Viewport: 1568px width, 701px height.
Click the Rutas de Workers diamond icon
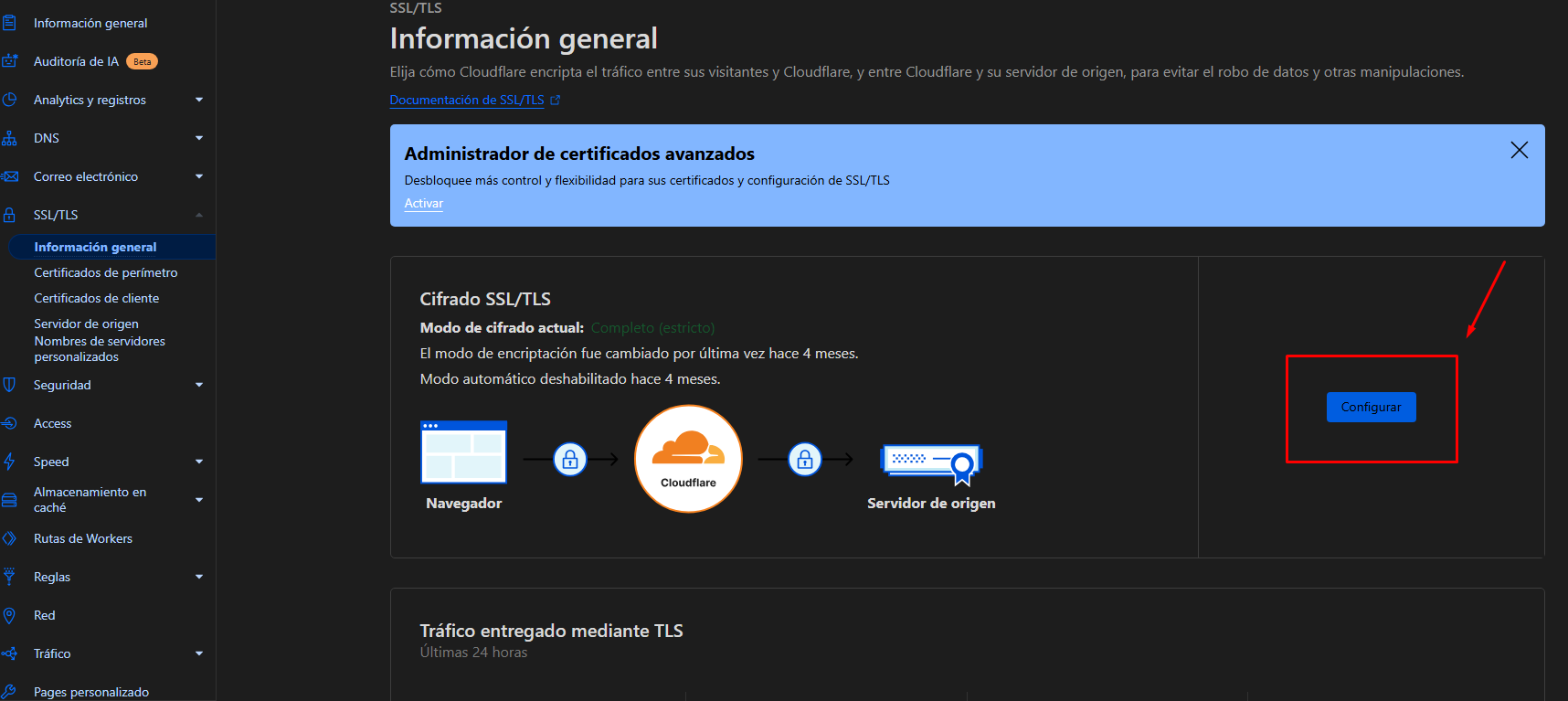[9, 538]
